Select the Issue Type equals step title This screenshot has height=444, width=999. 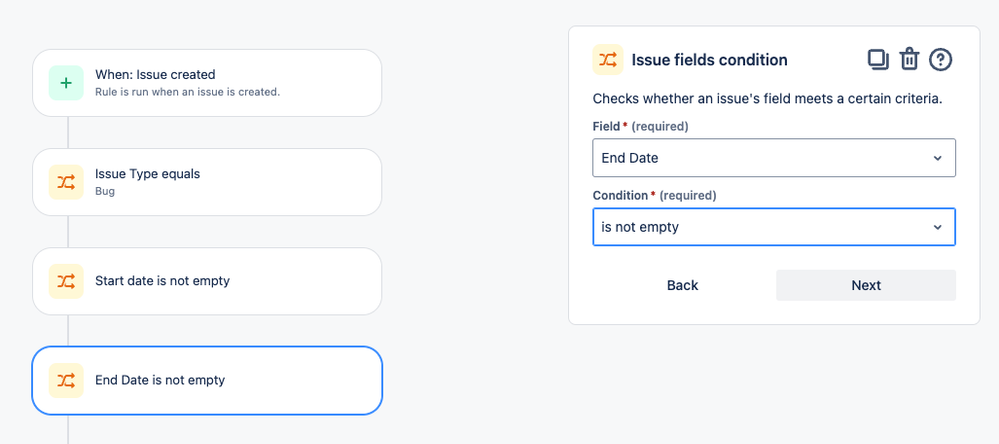tap(147, 174)
